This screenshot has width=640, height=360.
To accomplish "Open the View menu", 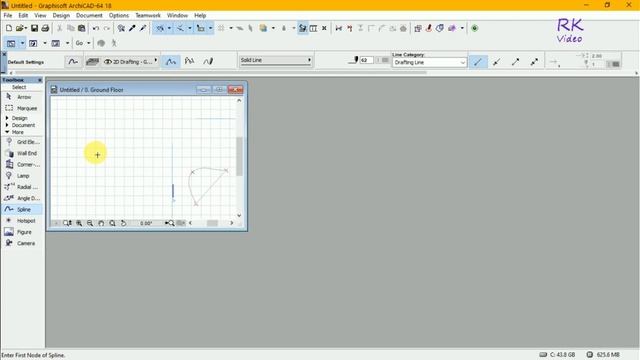I will coord(40,16).
